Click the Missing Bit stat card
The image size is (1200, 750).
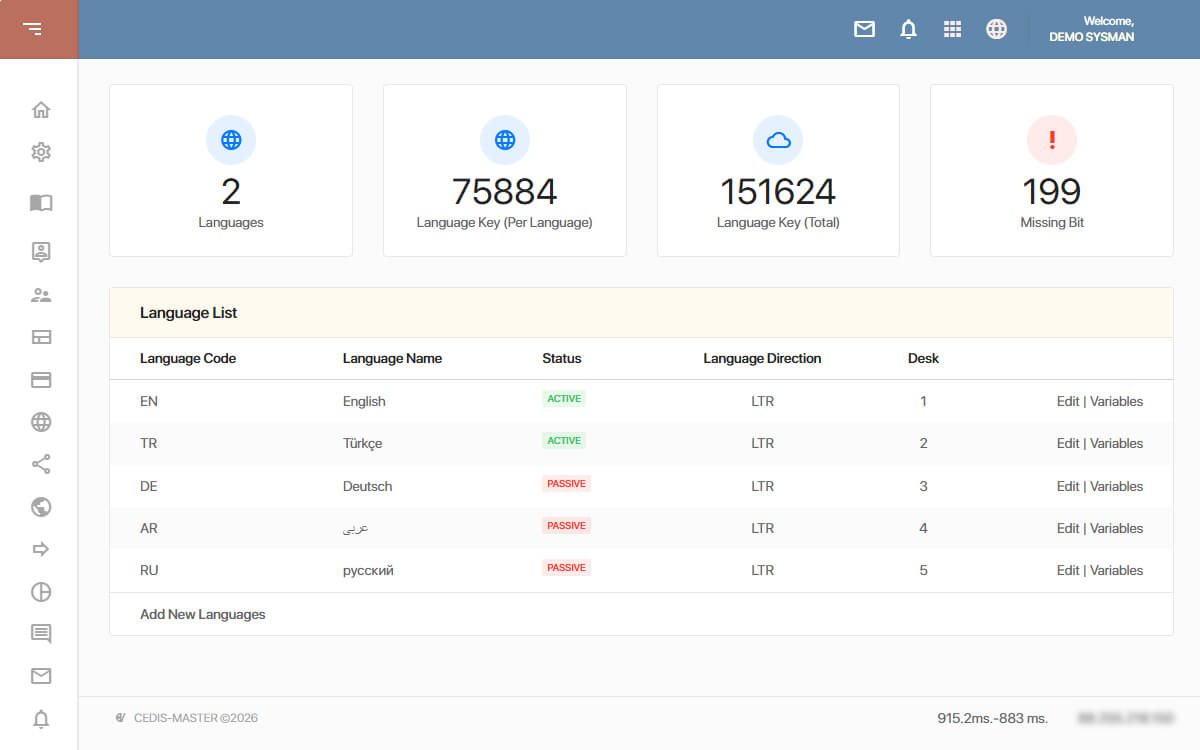coord(1052,170)
